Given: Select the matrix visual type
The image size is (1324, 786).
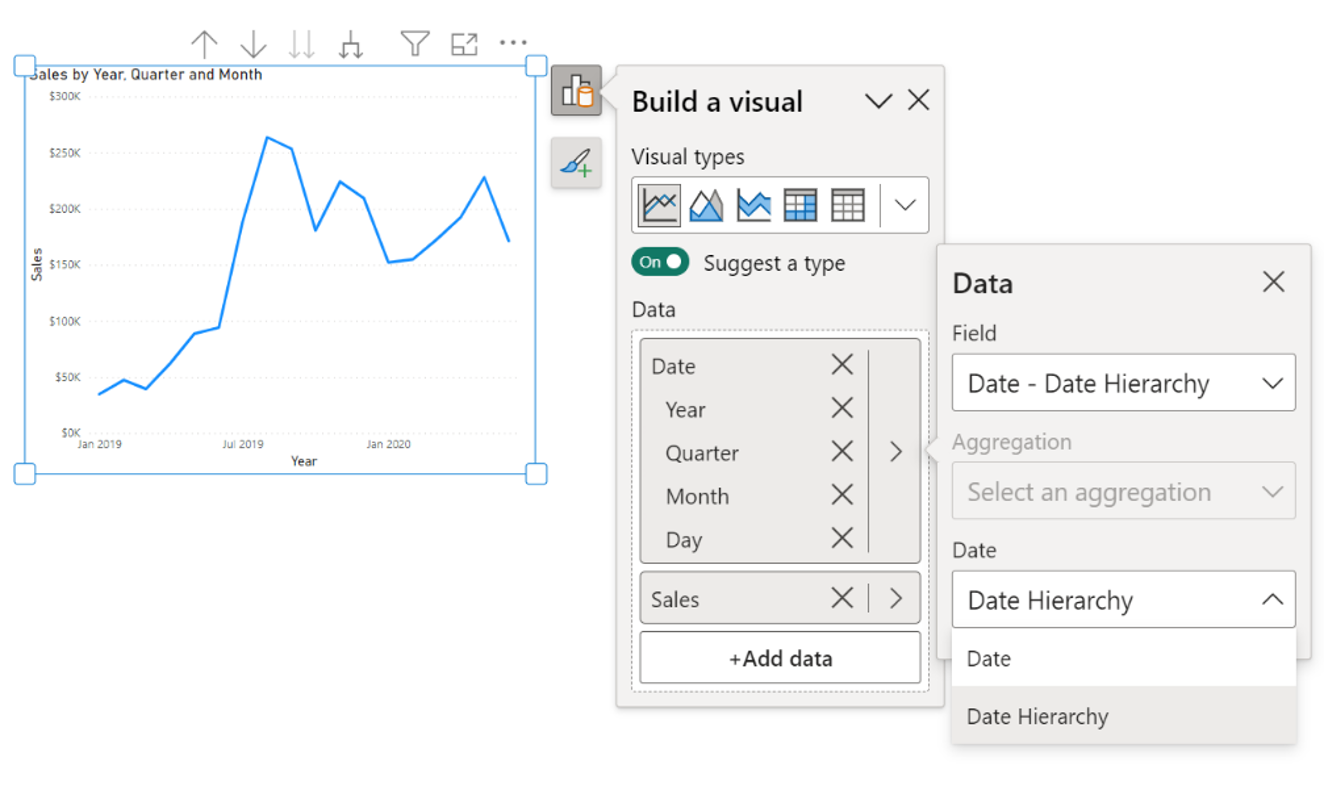Looking at the screenshot, I should 801,205.
